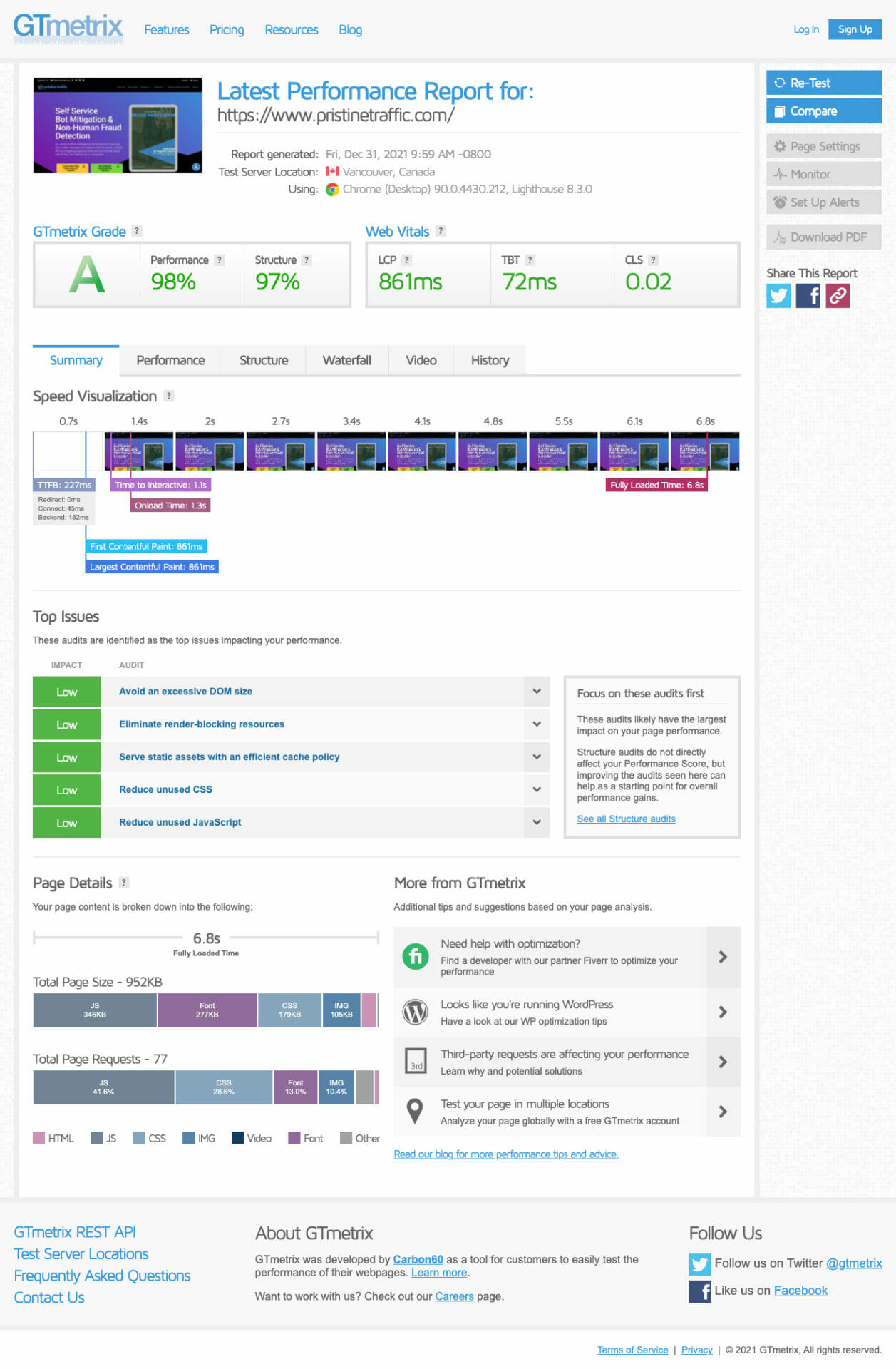Click LCP help question mark
The height and width of the screenshot is (1369, 896).
pos(406,260)
